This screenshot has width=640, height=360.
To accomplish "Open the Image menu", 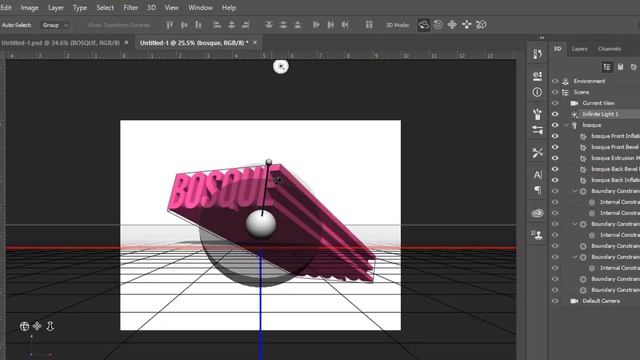I will pyautogui.click(x=29, y=8).
